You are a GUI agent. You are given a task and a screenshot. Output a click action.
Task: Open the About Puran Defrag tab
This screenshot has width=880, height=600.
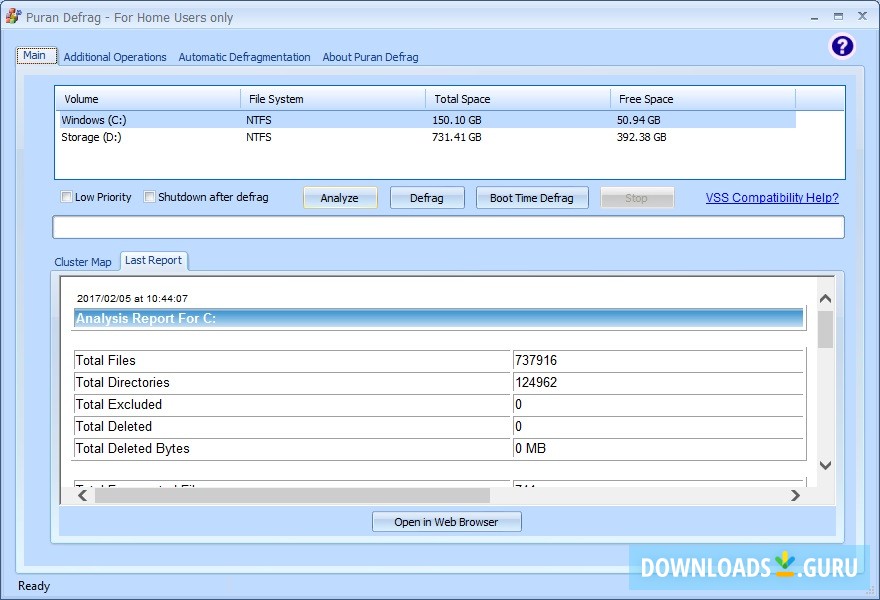370,57
